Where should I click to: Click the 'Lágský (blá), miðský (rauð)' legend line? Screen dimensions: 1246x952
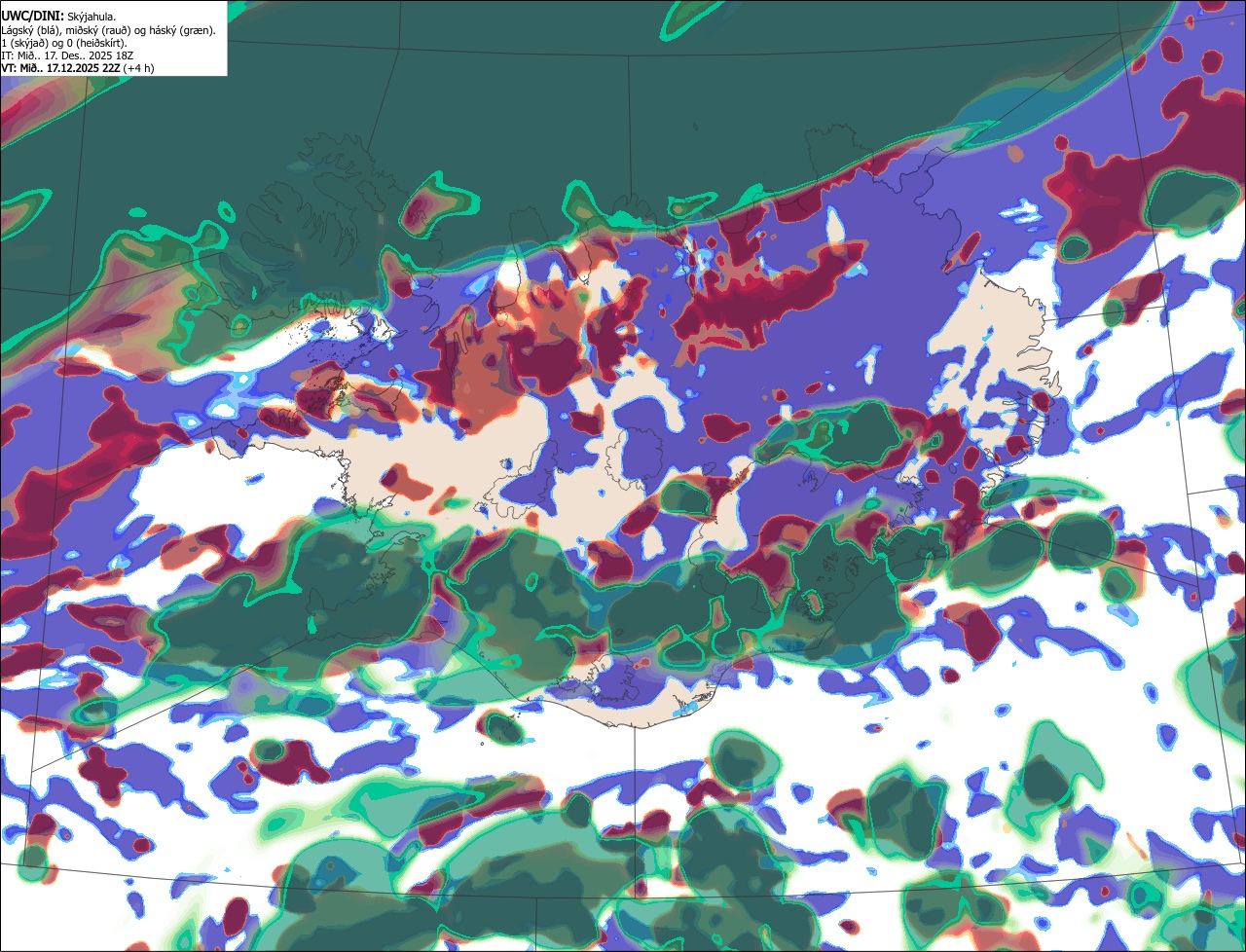(x=109, y=29)
